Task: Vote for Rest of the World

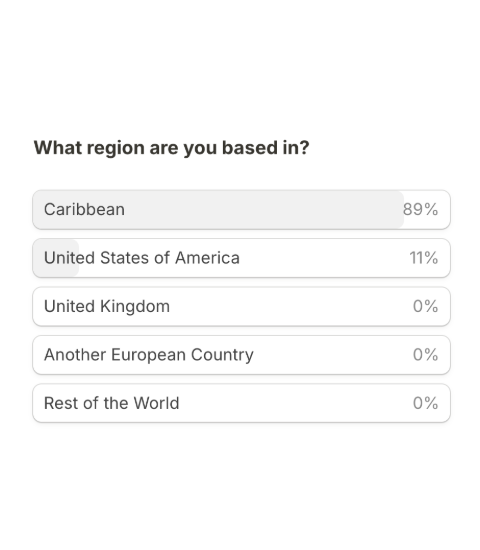Action: (x=241, y=403)
